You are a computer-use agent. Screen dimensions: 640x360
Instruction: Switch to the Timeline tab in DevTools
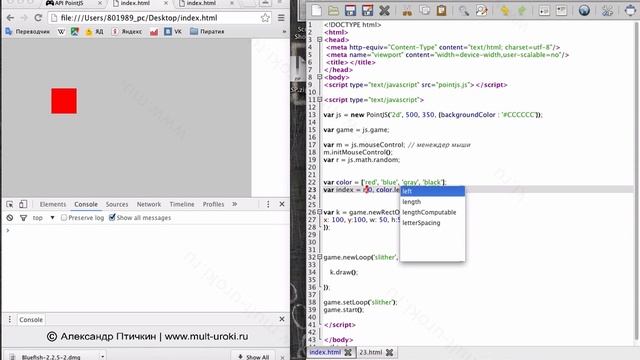[x=182, y=204]
